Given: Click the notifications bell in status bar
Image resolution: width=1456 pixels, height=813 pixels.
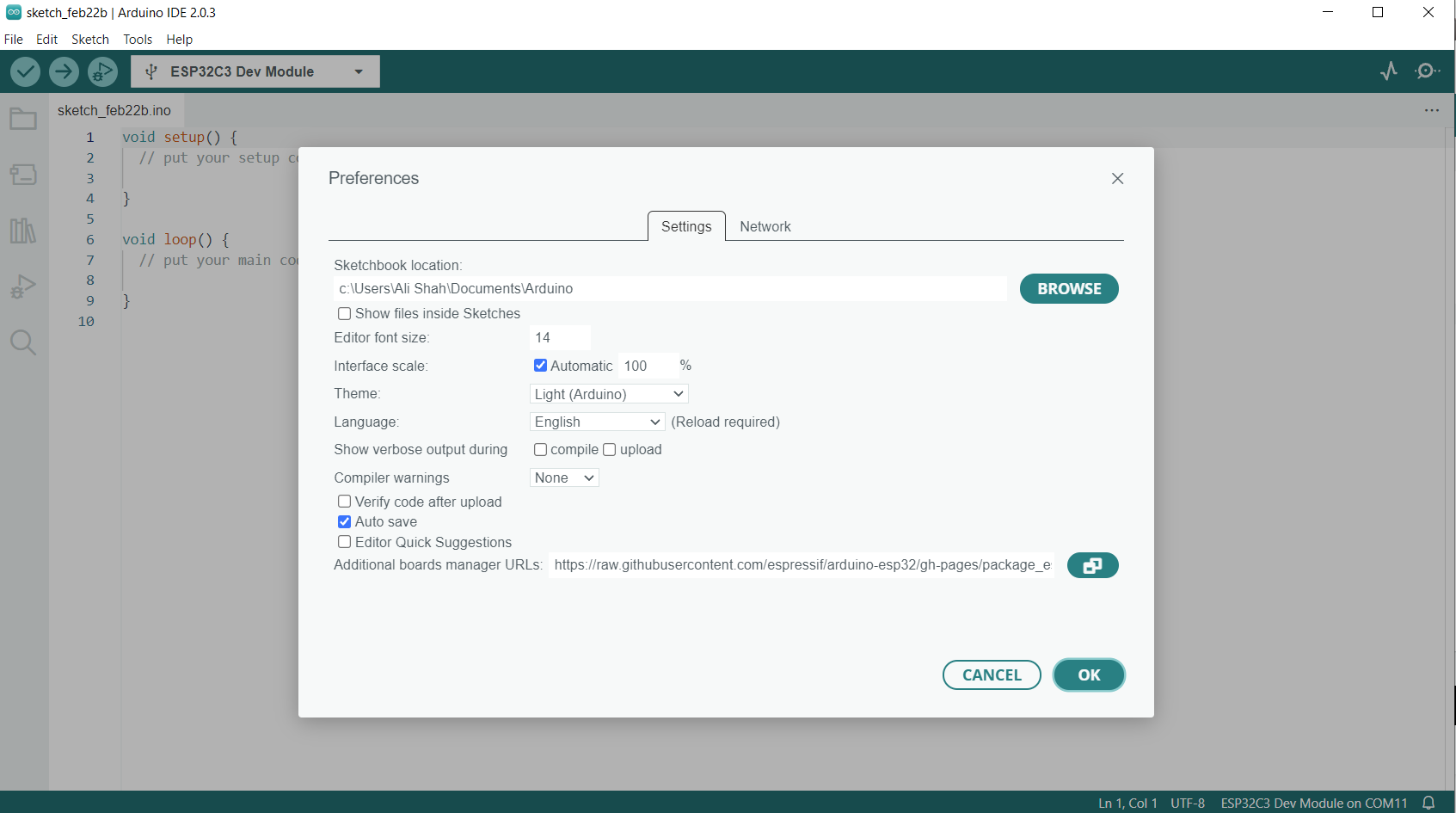Looking at the screenshot, I should (1428, 803).
